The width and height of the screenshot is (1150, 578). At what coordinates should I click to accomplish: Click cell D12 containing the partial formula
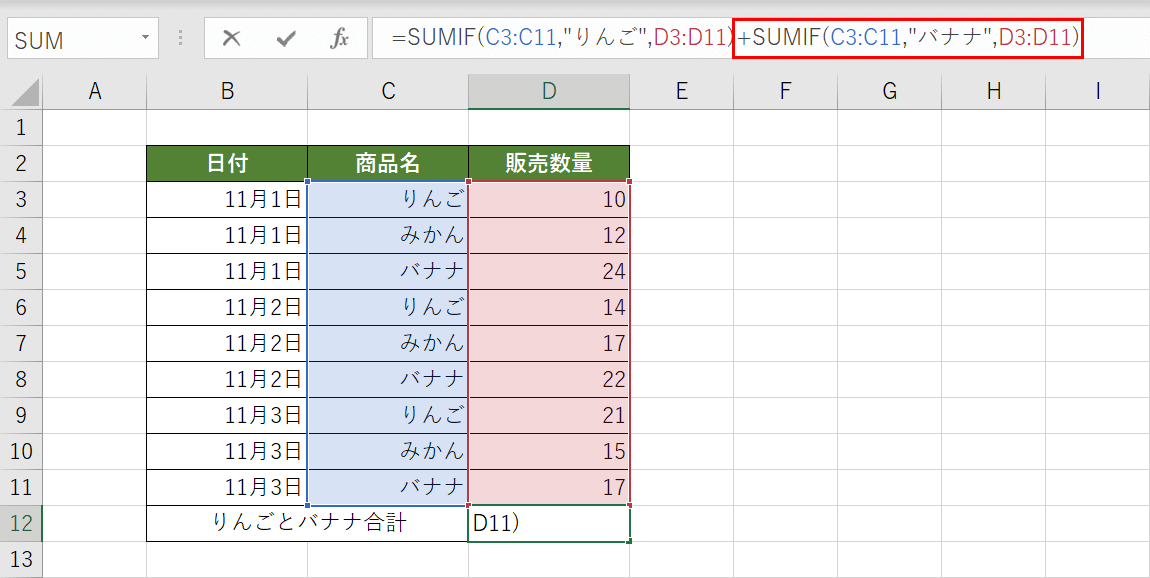548,523
